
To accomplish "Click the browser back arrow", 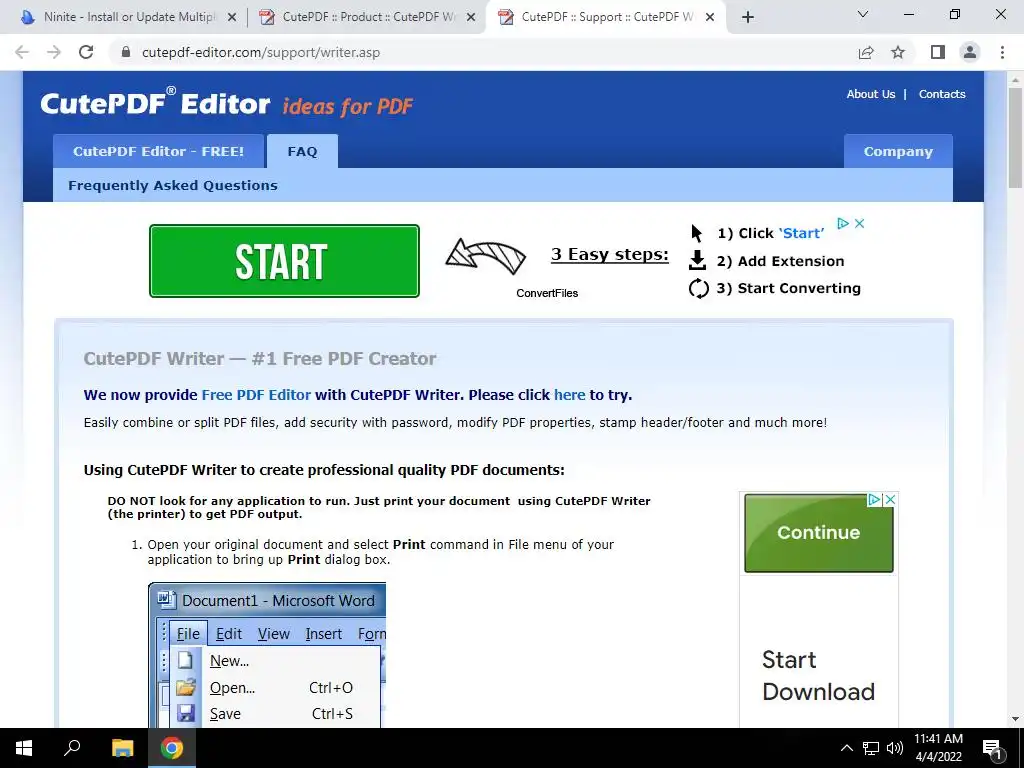I will [x=22, y=52].
